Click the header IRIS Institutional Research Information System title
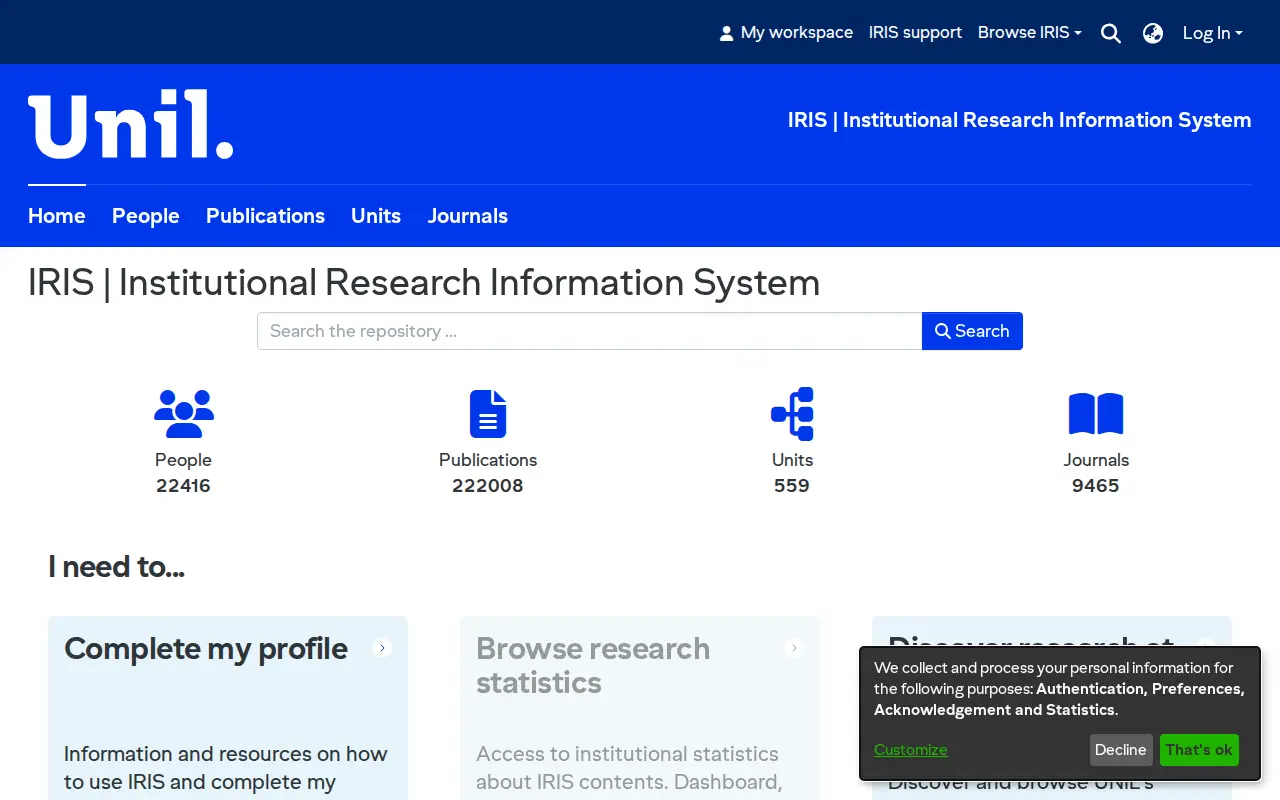 coord(1020,120)
